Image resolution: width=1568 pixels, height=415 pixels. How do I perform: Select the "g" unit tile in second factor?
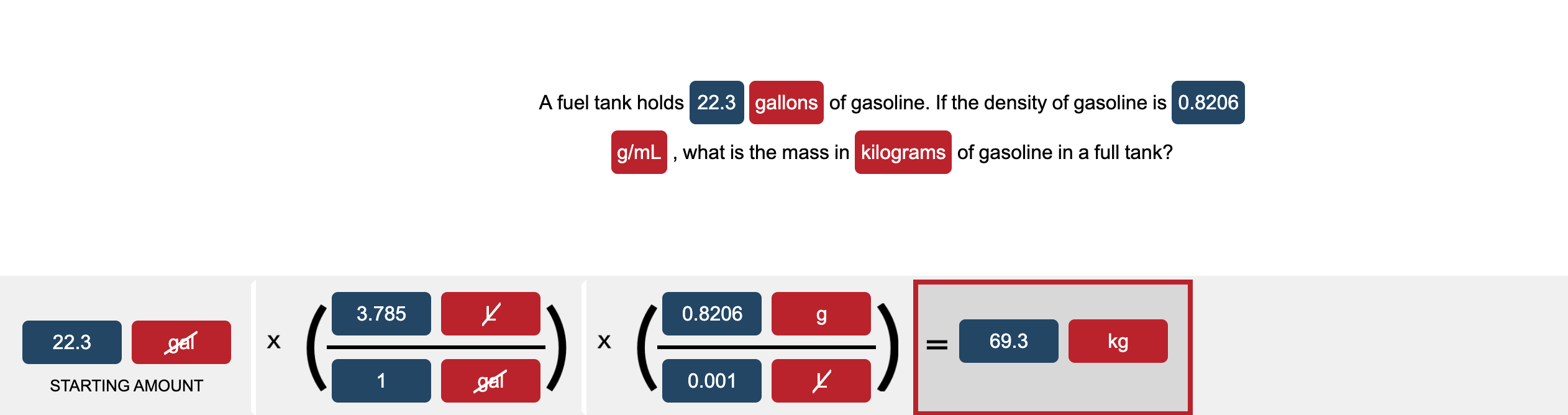pos(821,314)
